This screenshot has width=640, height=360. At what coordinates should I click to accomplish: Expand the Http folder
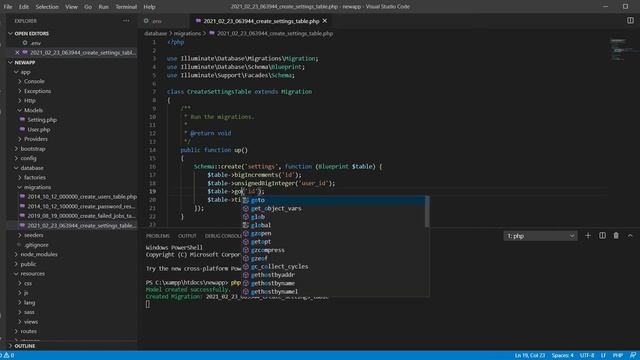coord(29,100)
